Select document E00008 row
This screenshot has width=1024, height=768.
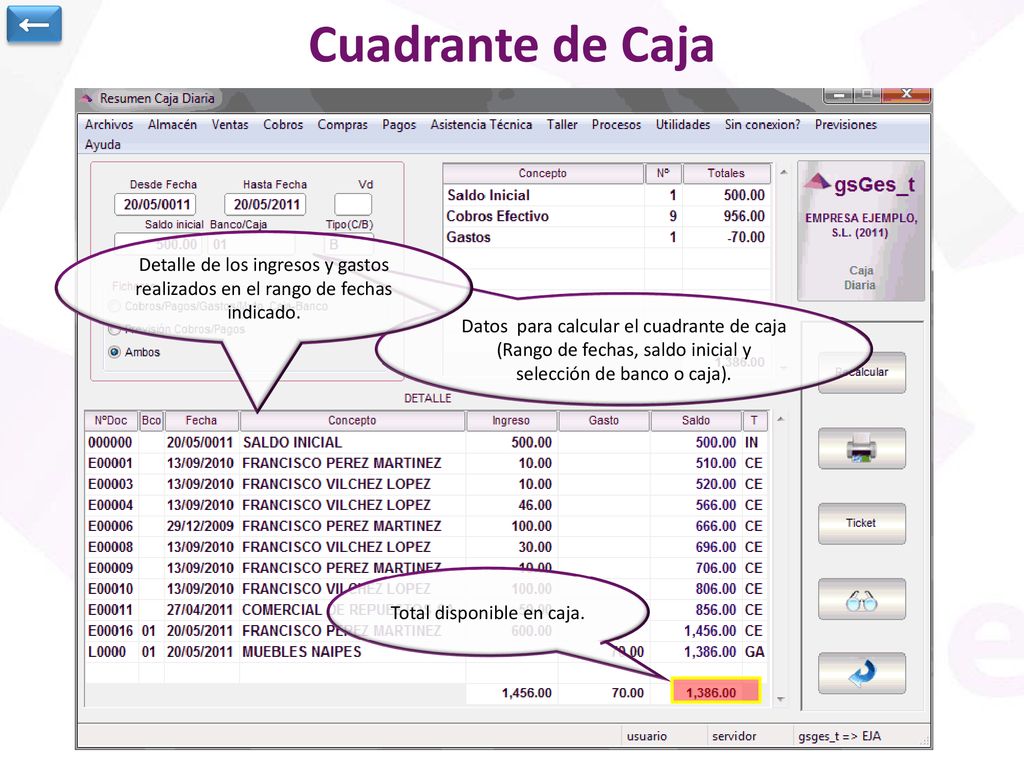click(x=426, y=547)
